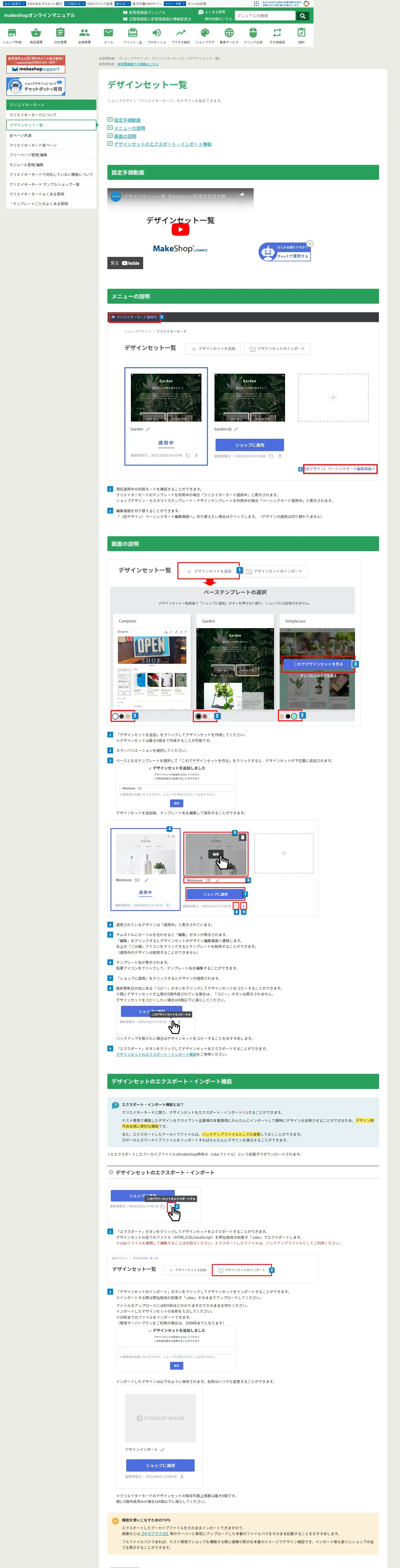Open the GMO services grid icon
The width and height of the screenshot is (400, 1568).
pyautogui.click(x=256, y=3)
